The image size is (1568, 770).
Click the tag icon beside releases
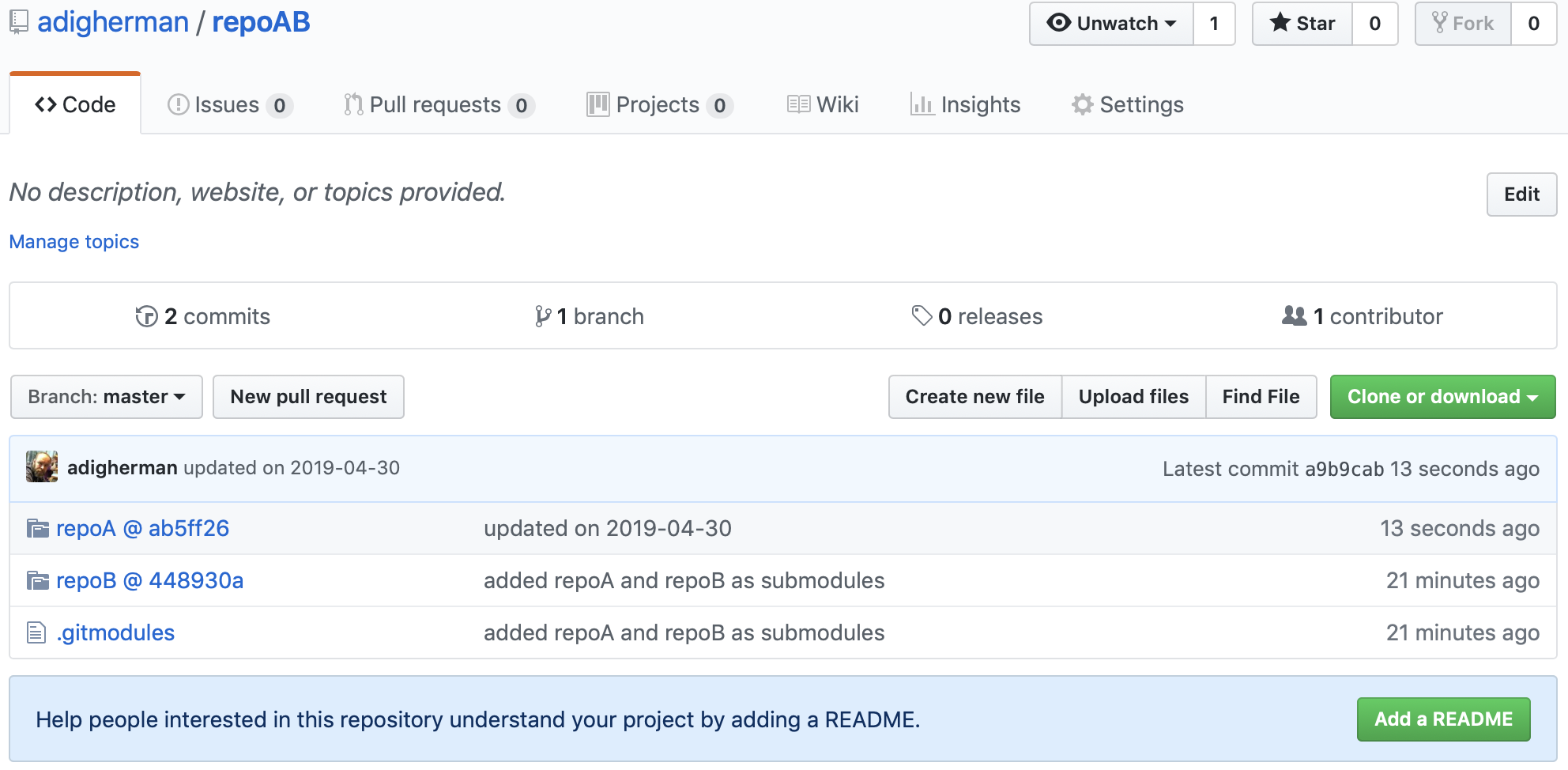click(922, 316)
